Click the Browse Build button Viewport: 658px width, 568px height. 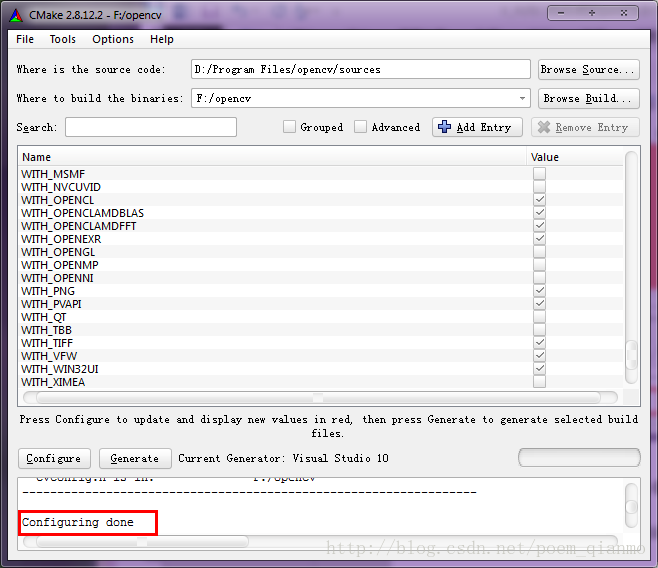[589, 98]
